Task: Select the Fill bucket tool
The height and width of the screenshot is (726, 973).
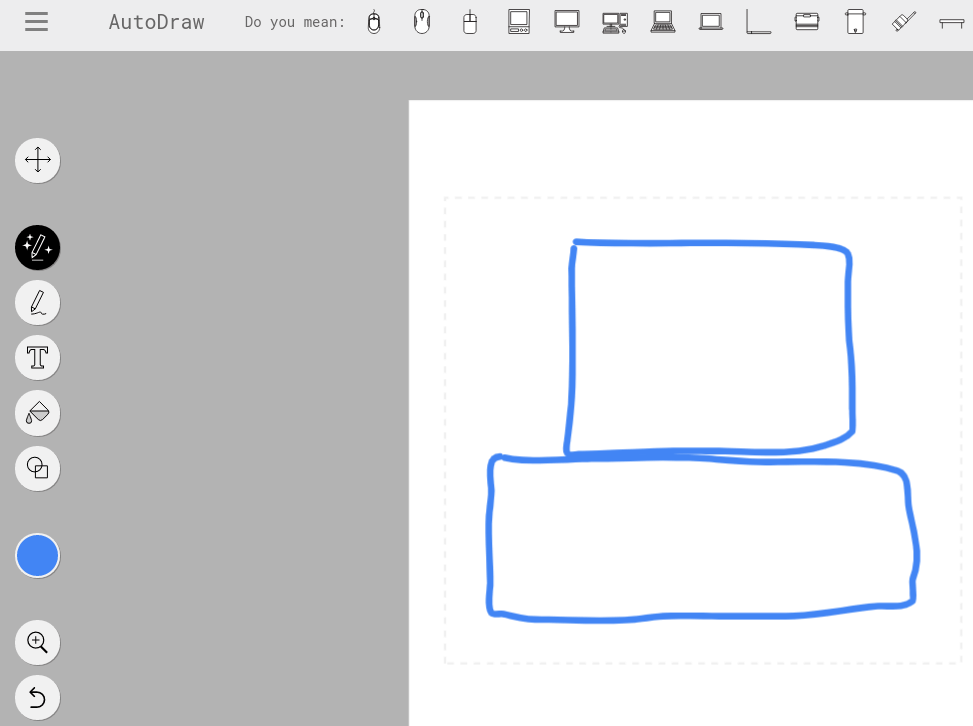Action: (38, 413)
